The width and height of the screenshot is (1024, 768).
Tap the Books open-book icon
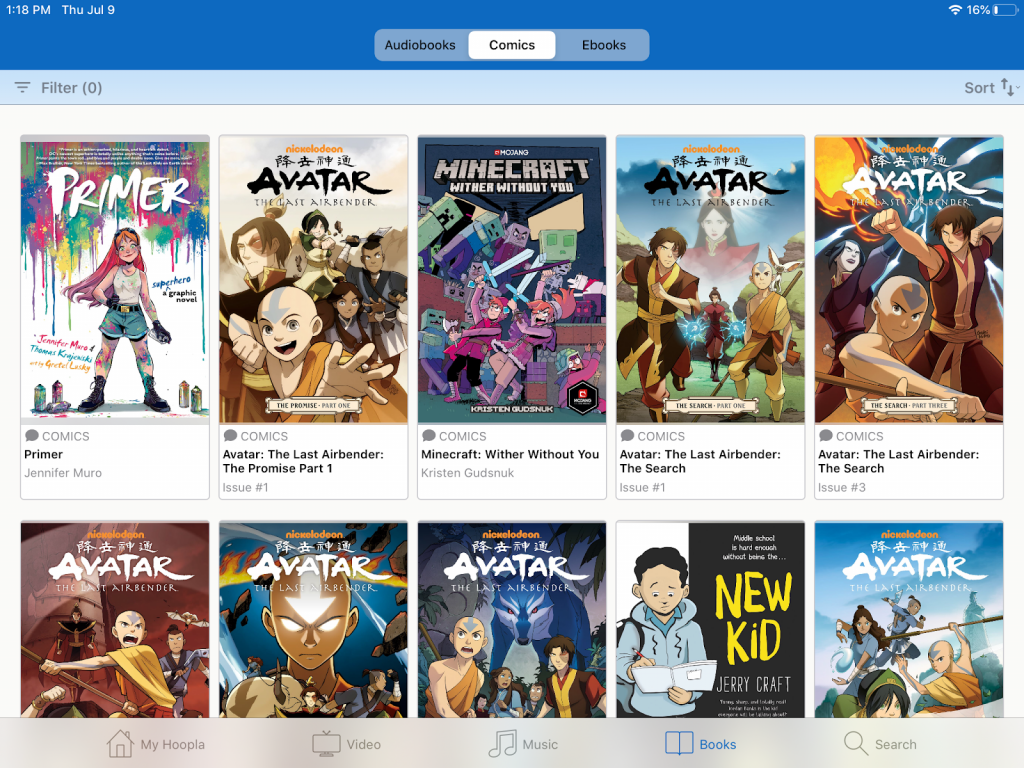[x=679, y=744]
